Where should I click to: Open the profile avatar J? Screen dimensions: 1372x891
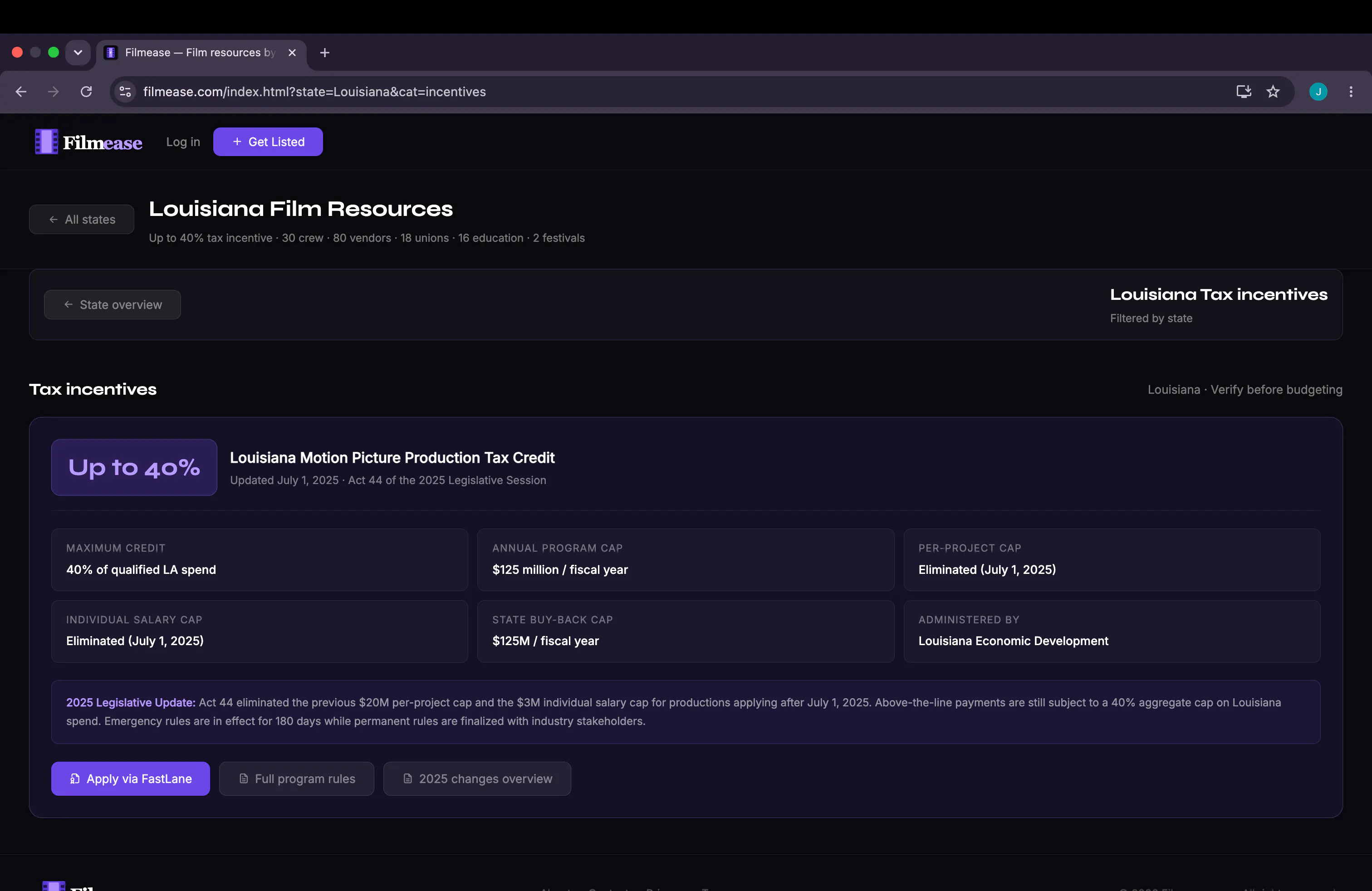pos(1318,92)
